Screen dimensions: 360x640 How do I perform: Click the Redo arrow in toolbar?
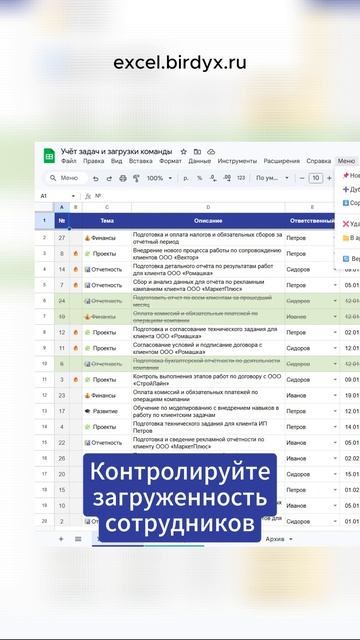point(109,178)
